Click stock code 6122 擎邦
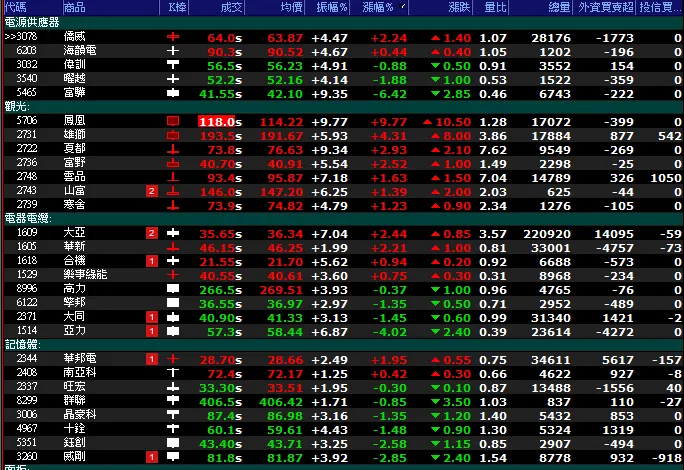Screen dimensions: 684x470 click(27, 302)
